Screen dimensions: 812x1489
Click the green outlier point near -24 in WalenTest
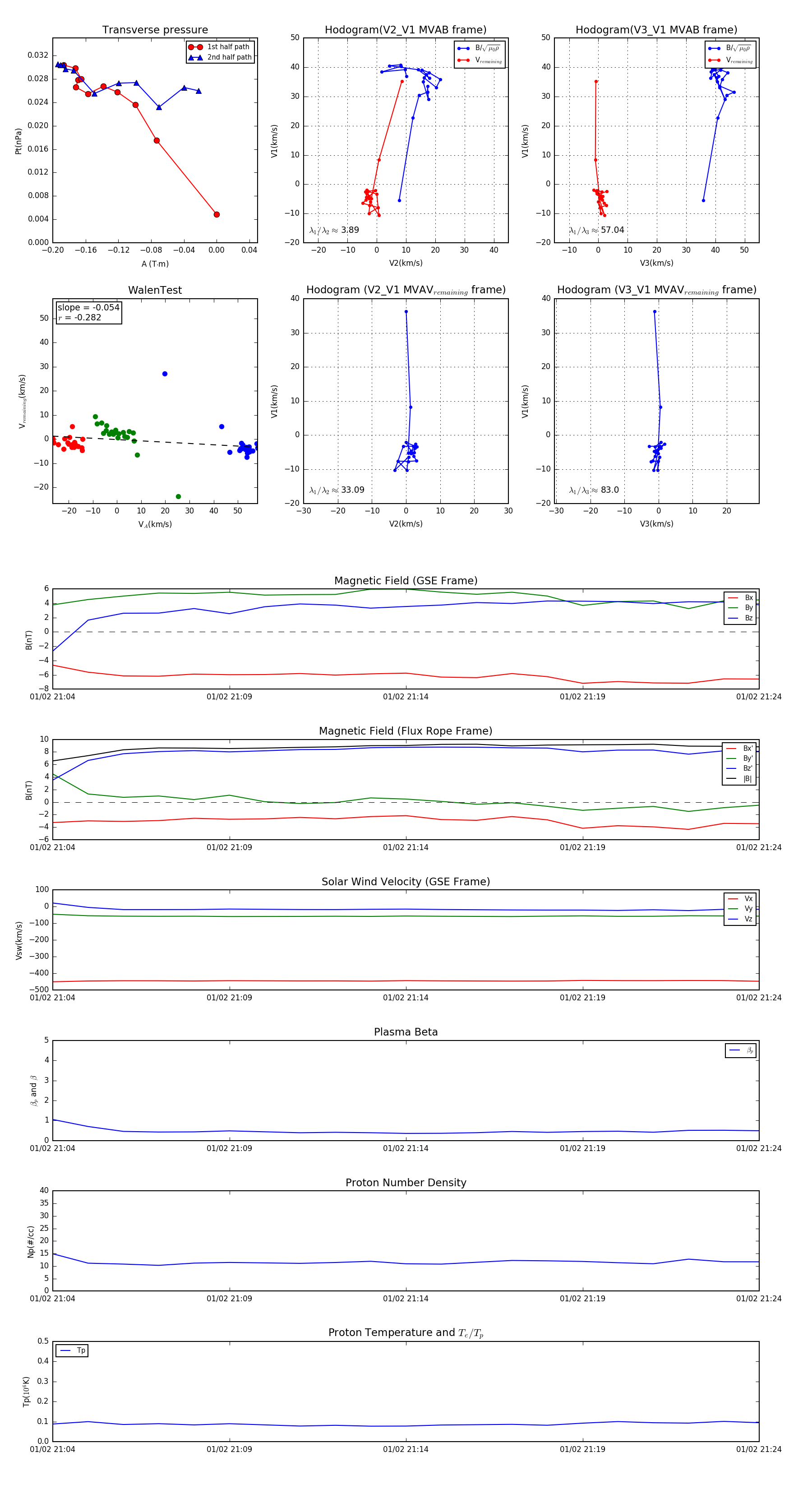178,496
